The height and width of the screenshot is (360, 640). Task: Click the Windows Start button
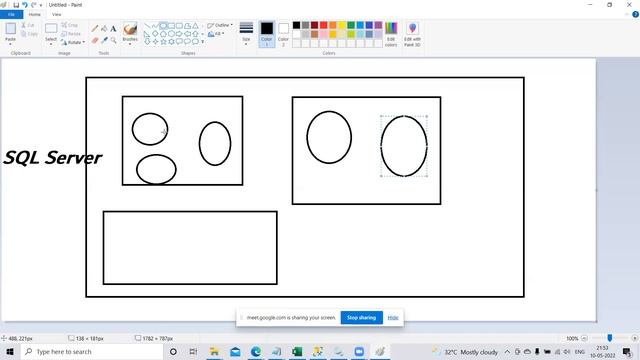[x=10, y=351]
